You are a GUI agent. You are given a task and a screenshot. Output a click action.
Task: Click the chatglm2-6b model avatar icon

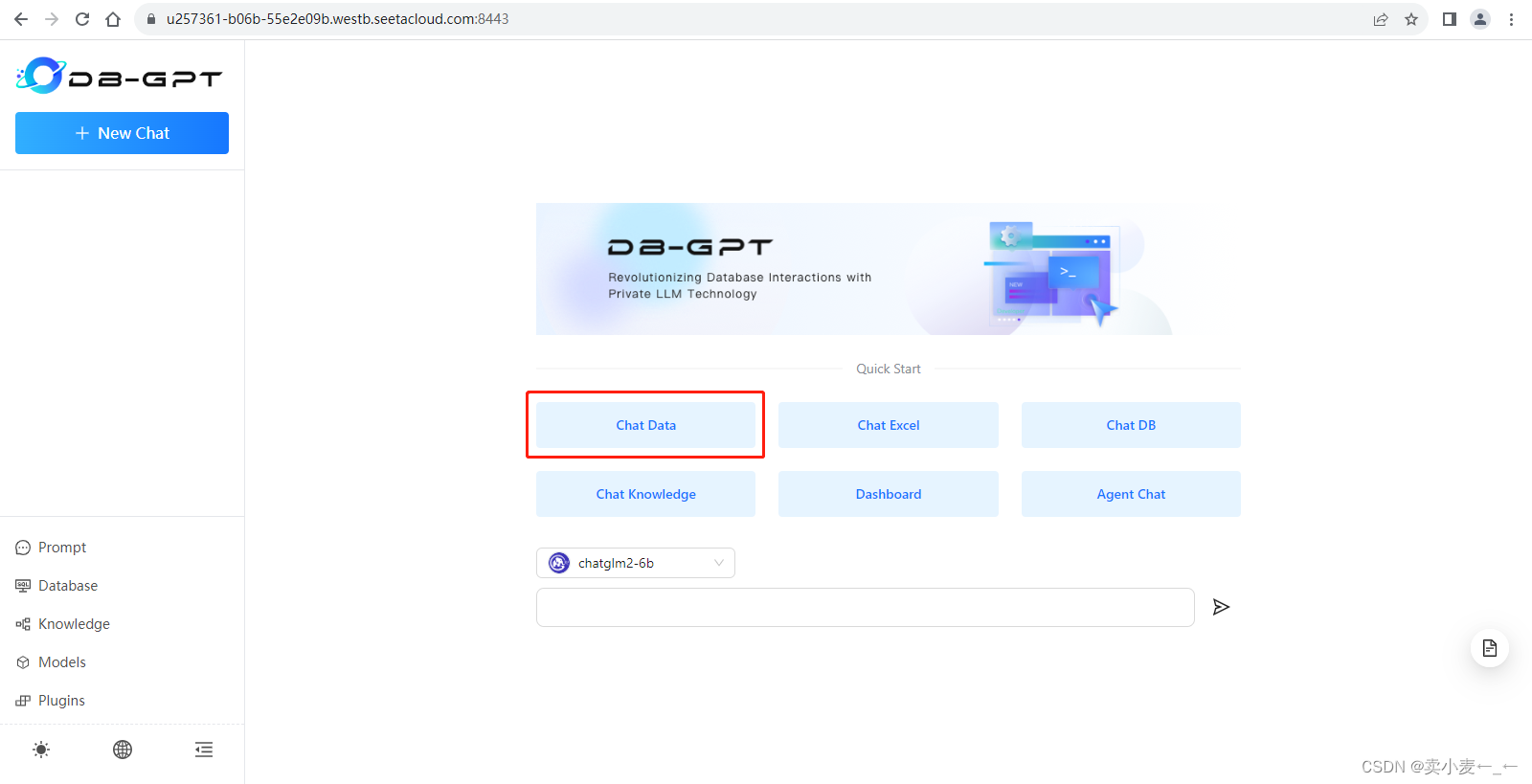tap(559, 563)
